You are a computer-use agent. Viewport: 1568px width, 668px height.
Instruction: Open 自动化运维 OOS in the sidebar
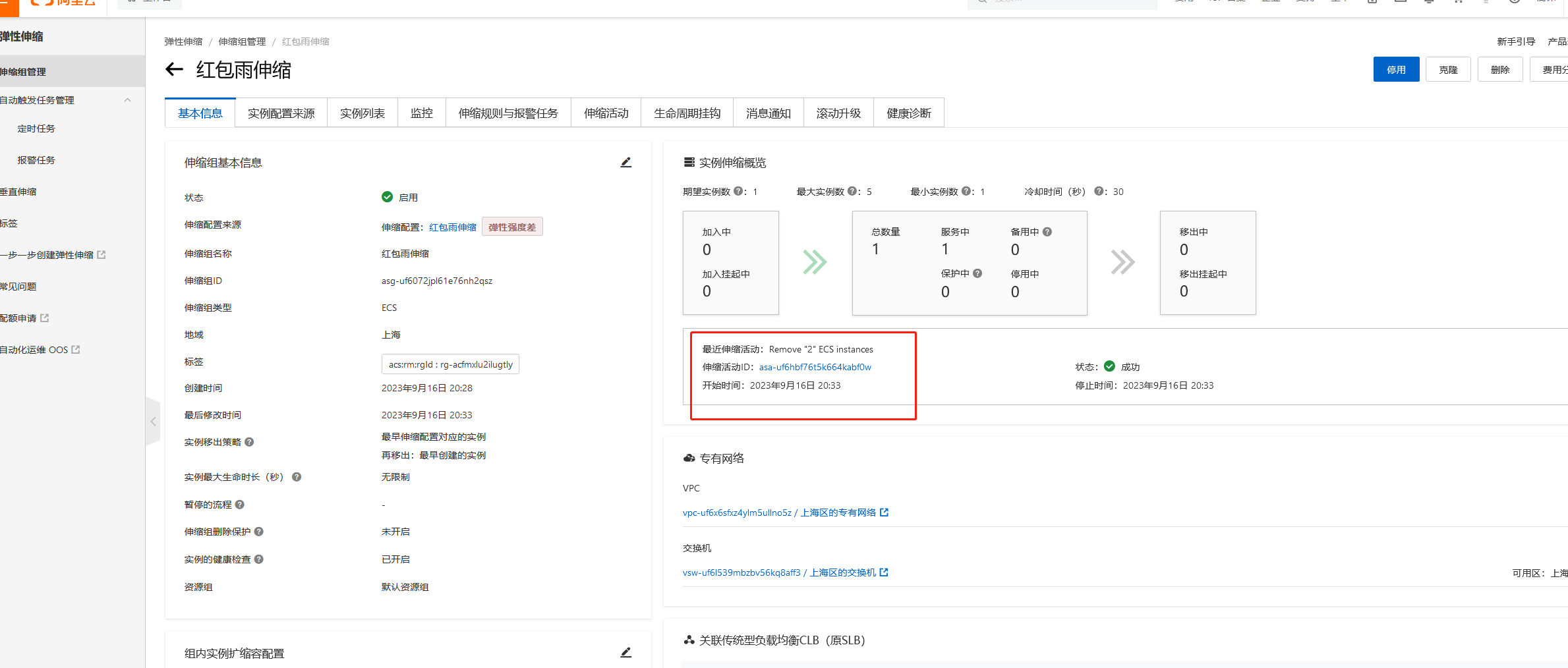39,350
